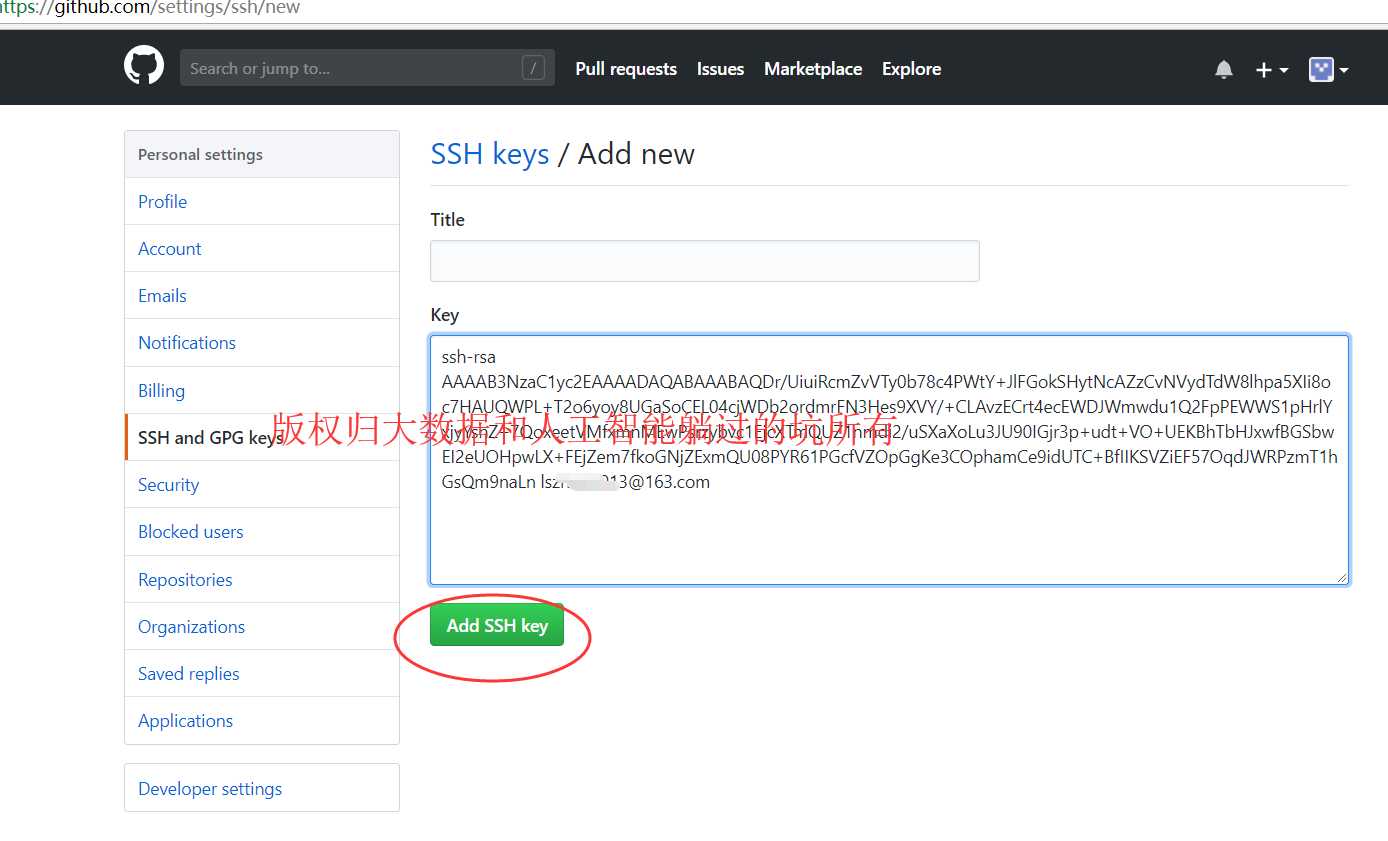Screen dimensions: 1388x841
Task: Click the Add SSH key button
Action: point(497,625)
